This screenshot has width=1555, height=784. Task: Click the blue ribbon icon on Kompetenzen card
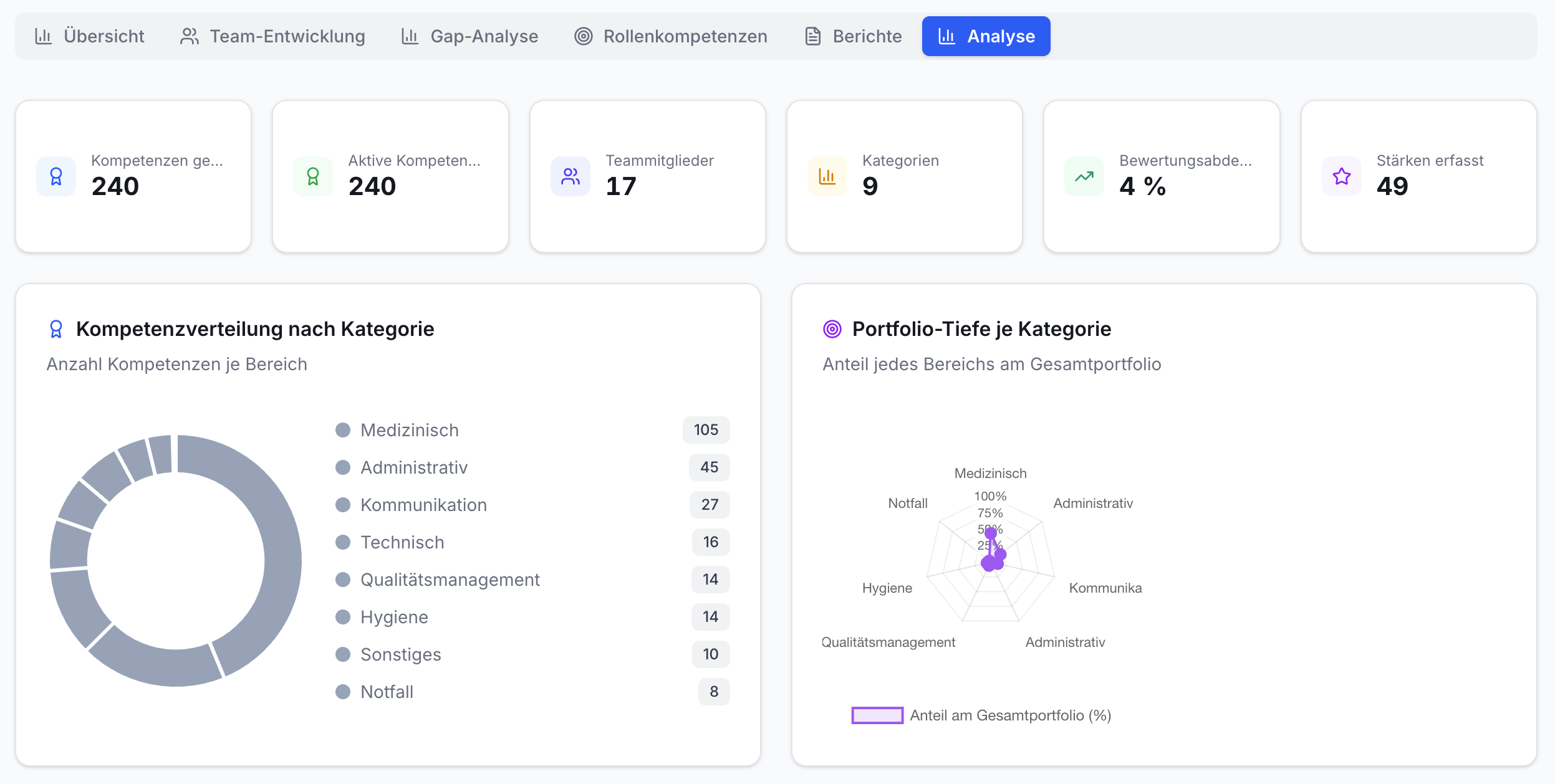coord(56,176)
